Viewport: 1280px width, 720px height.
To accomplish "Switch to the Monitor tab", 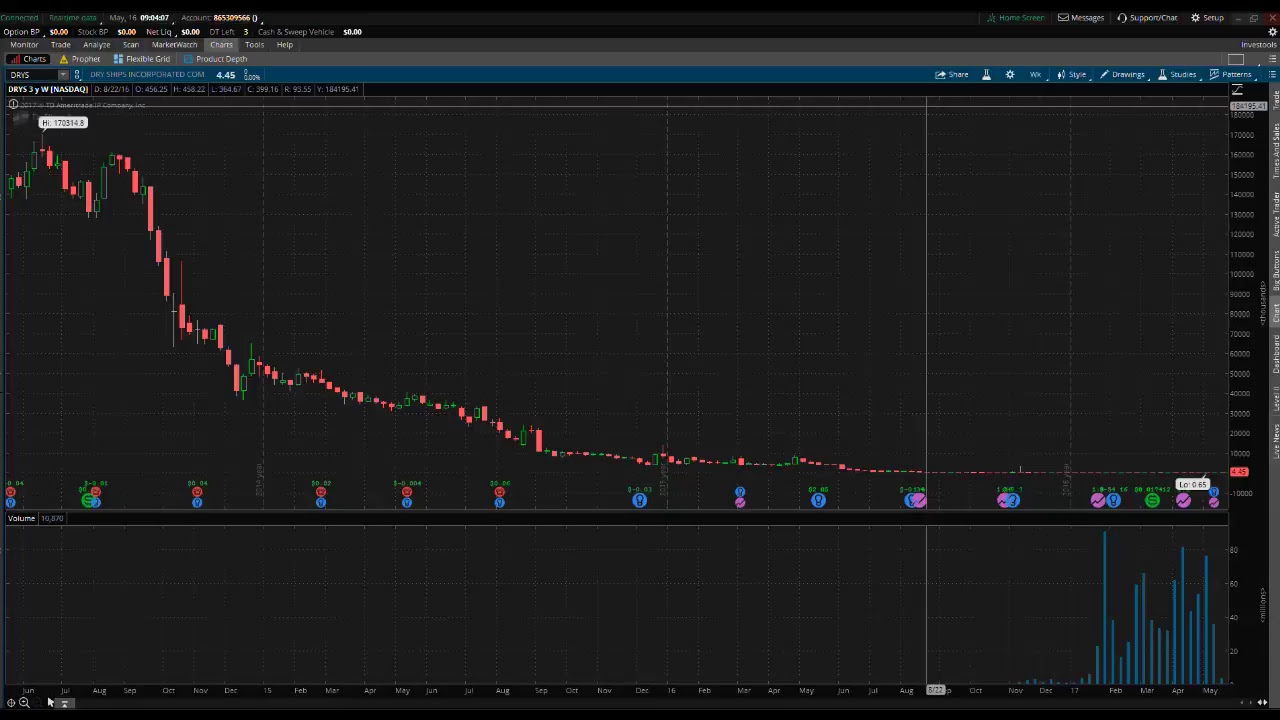I will 24,45.
